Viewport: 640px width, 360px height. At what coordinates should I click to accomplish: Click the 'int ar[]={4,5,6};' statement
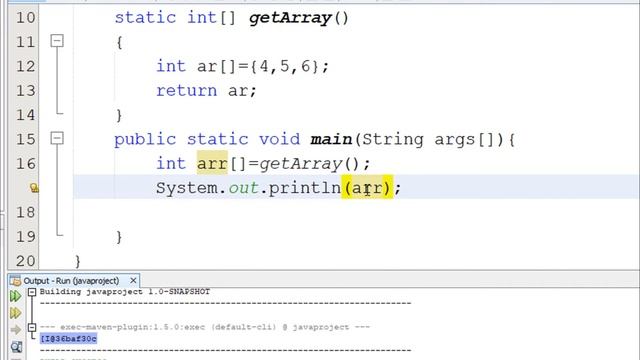(242, 66)
